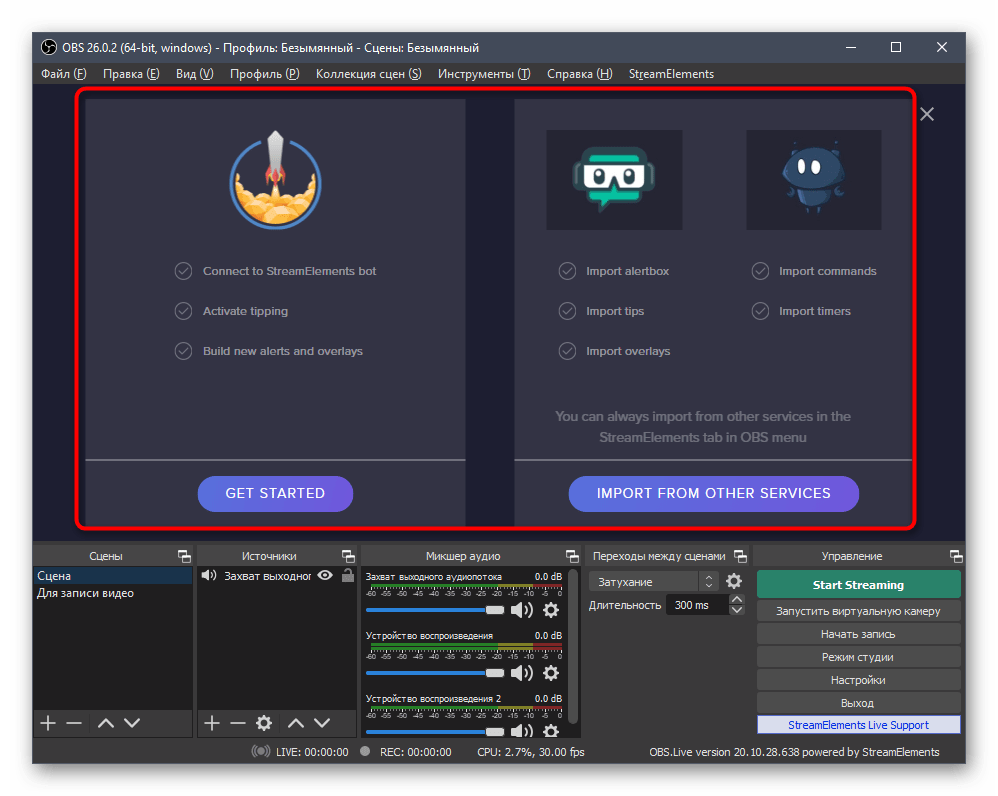Increase Длительность with the up stepper arrow
Screen dimensions: 998x796
[x=737, y=600]
